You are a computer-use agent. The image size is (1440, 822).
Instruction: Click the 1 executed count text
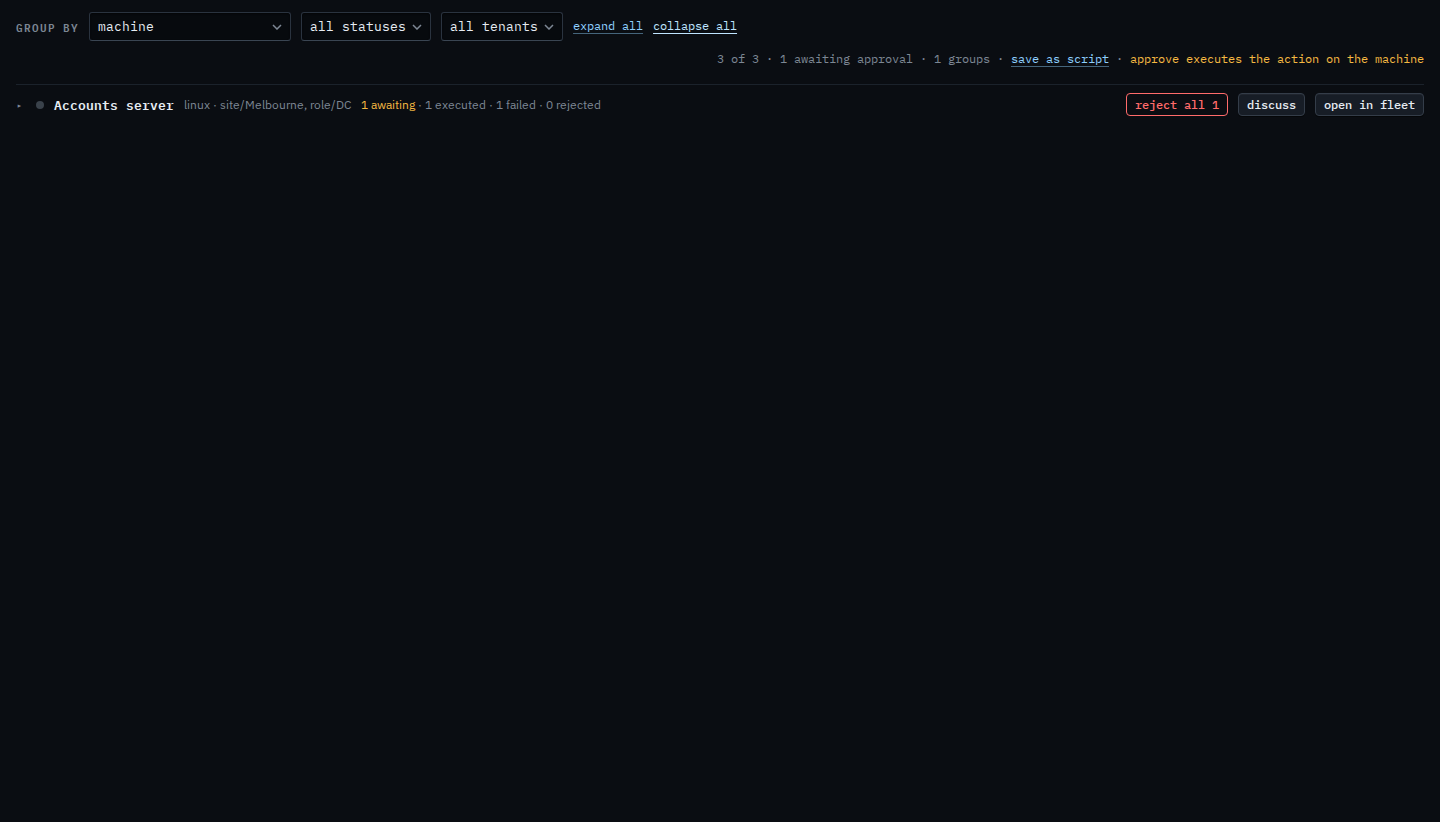click(455, 105)
